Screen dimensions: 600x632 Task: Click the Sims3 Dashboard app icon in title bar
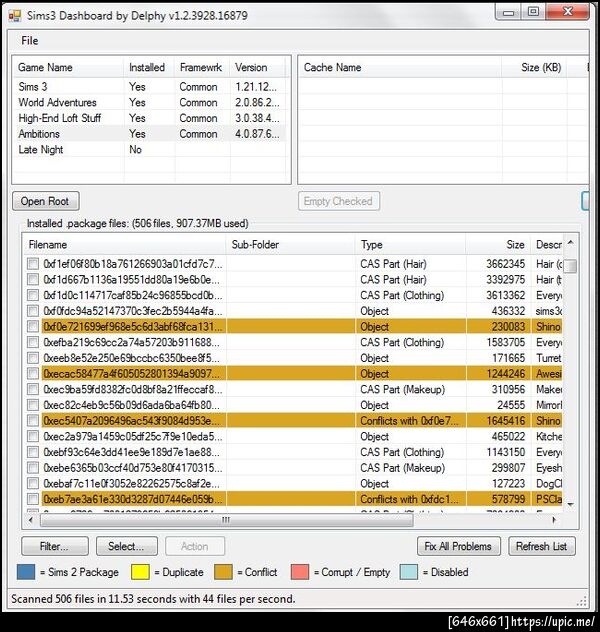tap(15, 16)
